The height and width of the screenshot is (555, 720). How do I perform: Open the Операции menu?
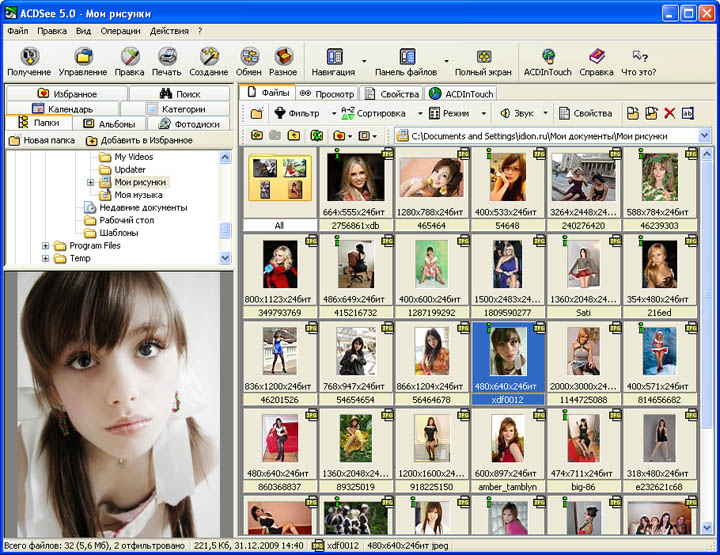pos(120,31)
